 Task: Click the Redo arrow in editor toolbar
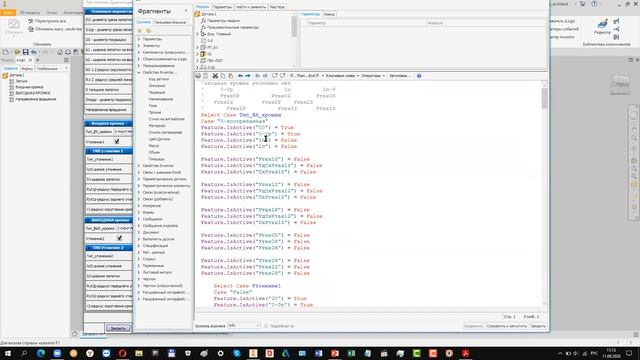point(248,76)
